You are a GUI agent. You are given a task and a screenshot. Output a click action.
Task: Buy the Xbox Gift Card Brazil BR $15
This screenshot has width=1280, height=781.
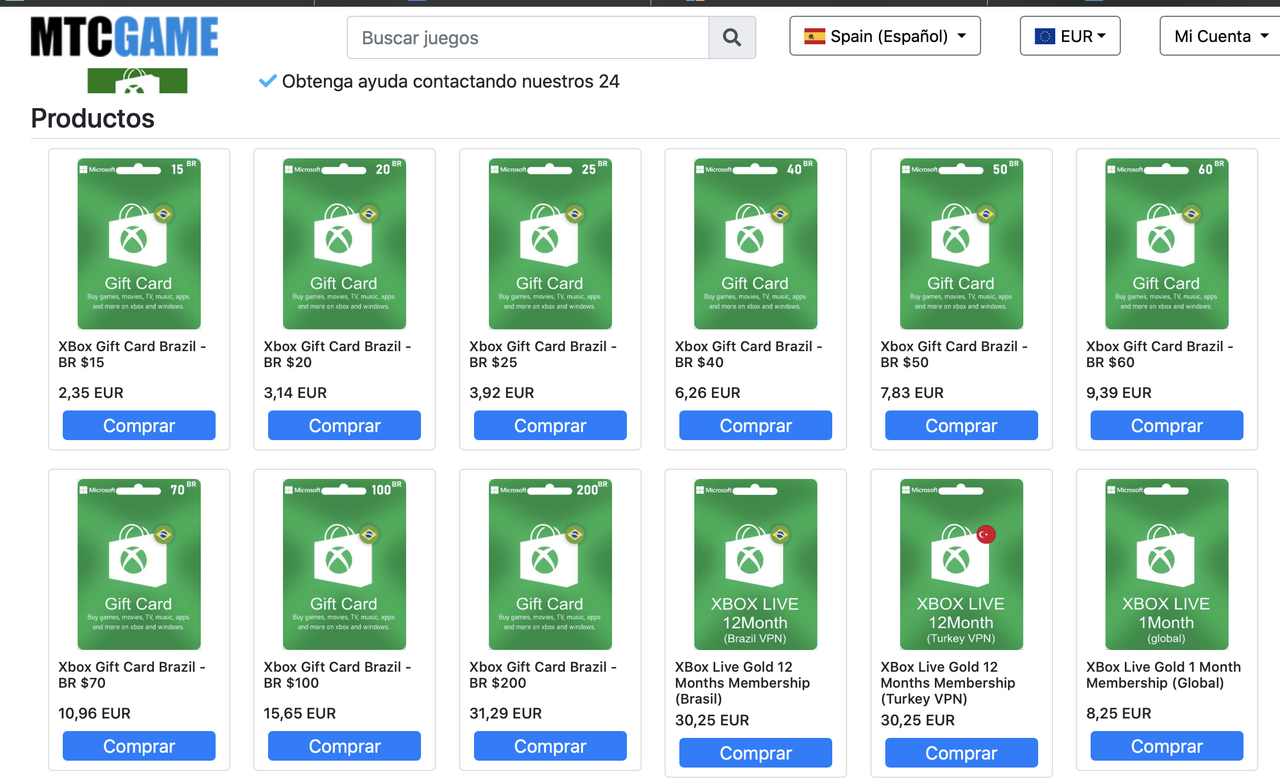tap(139, 426)
